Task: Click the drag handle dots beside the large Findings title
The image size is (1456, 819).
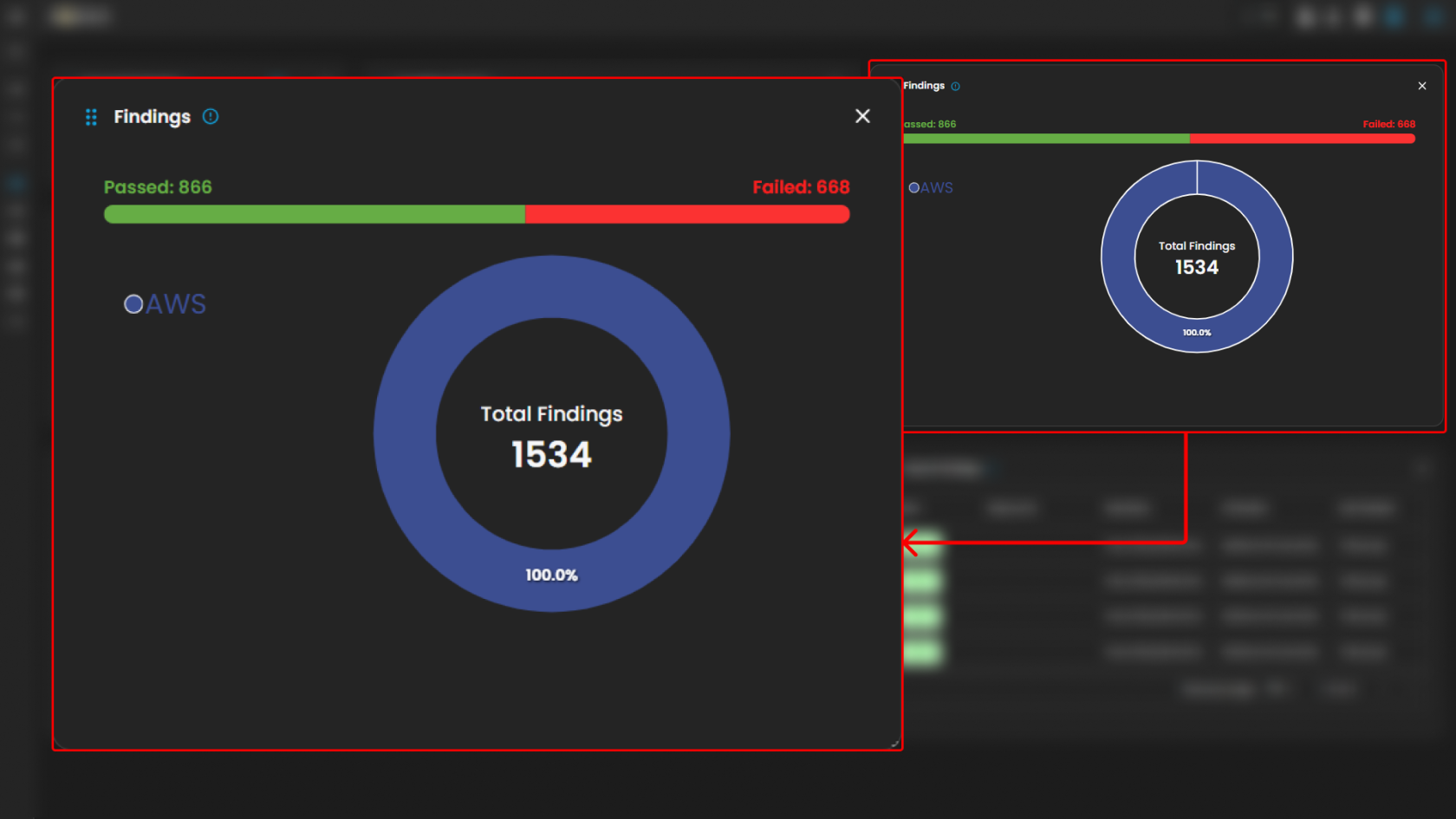Action: coord(91,117)
